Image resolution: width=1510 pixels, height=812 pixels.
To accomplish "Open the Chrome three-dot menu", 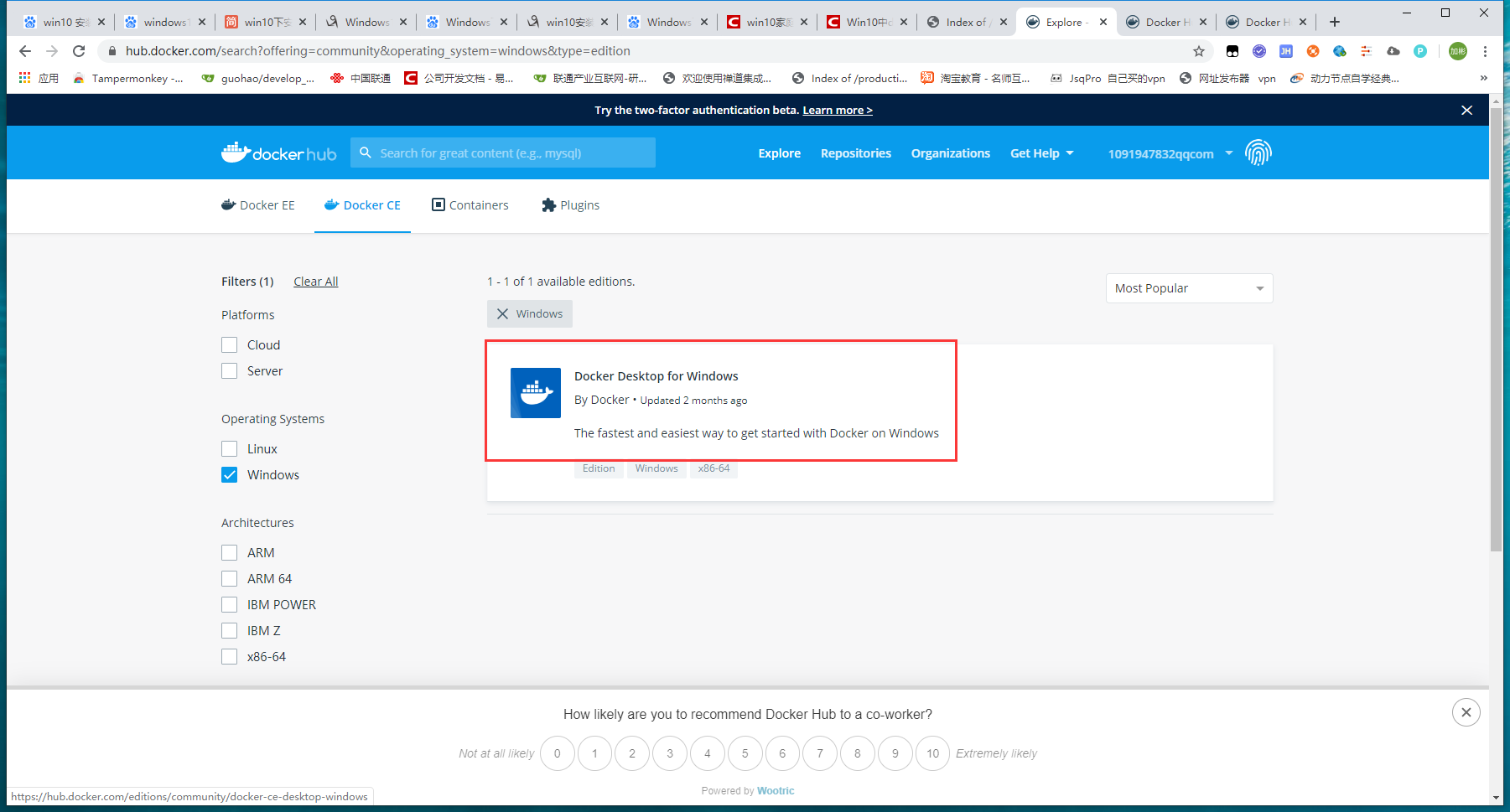I will coord(1485,51).
